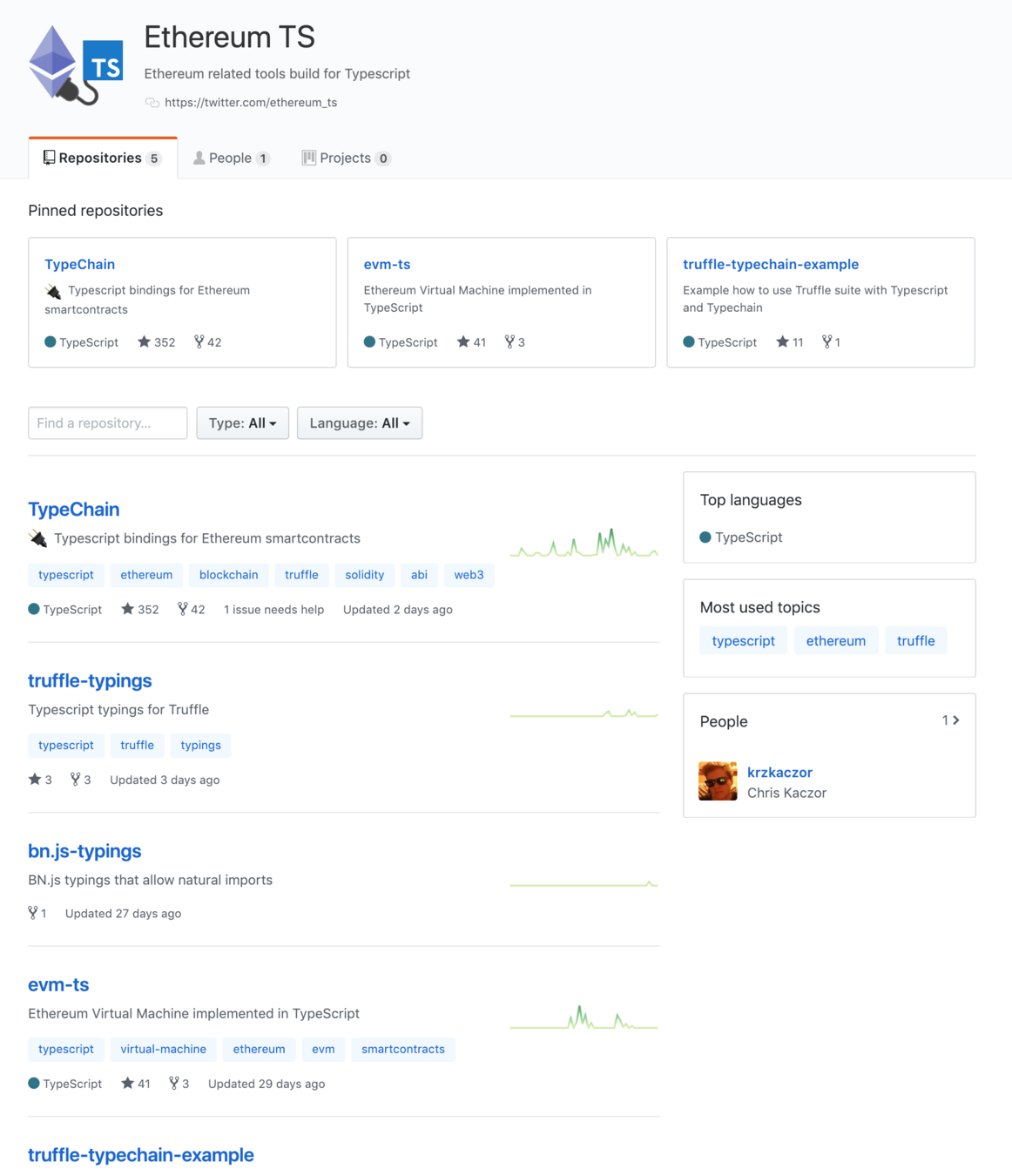Open truffle-typechain-example repository in the list

(141, 1155)
